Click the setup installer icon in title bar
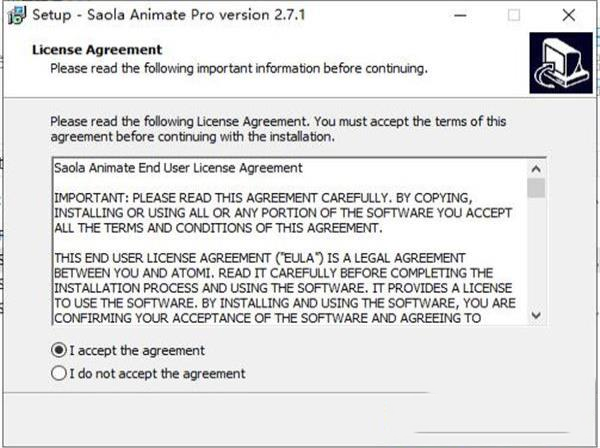 click(x=17, y=16)
